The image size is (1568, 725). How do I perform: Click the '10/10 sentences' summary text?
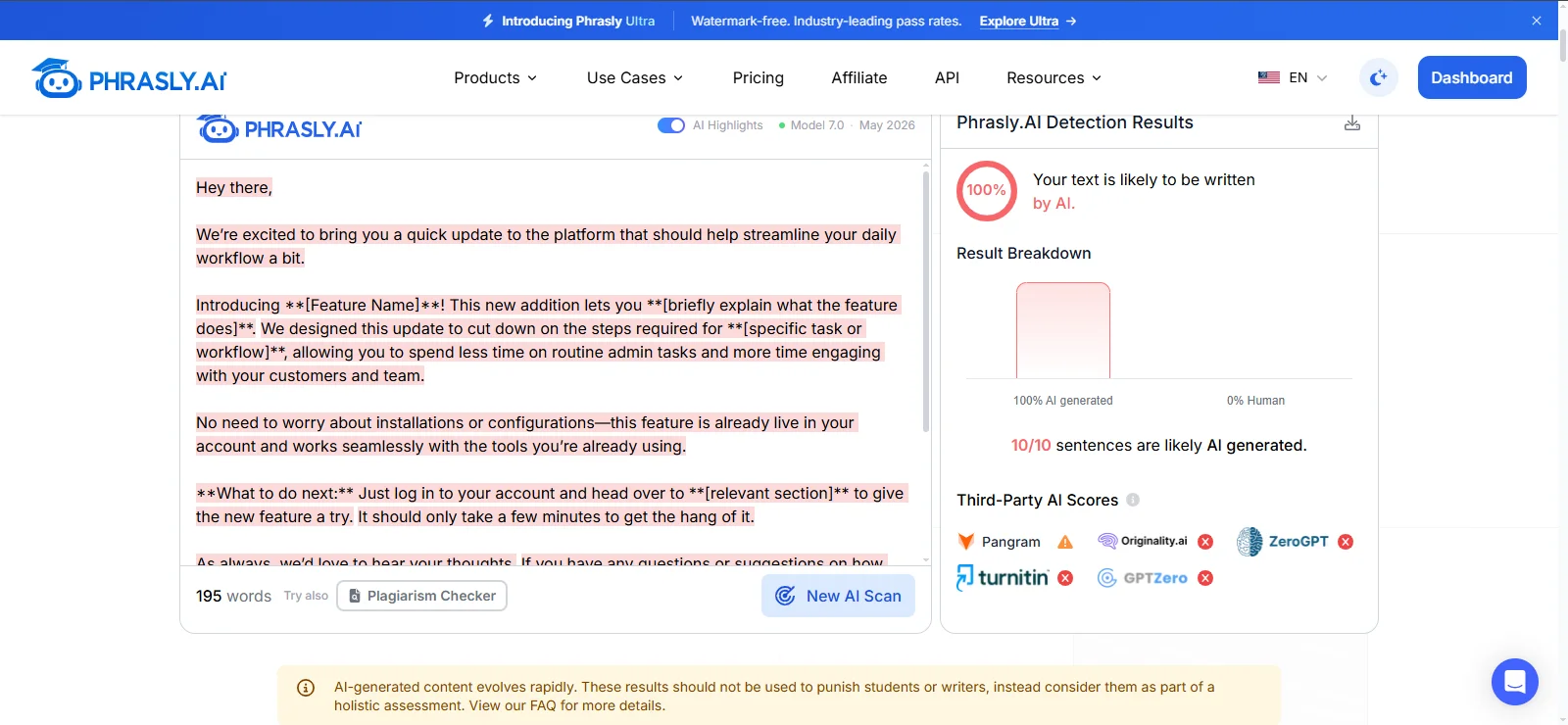1158,445
